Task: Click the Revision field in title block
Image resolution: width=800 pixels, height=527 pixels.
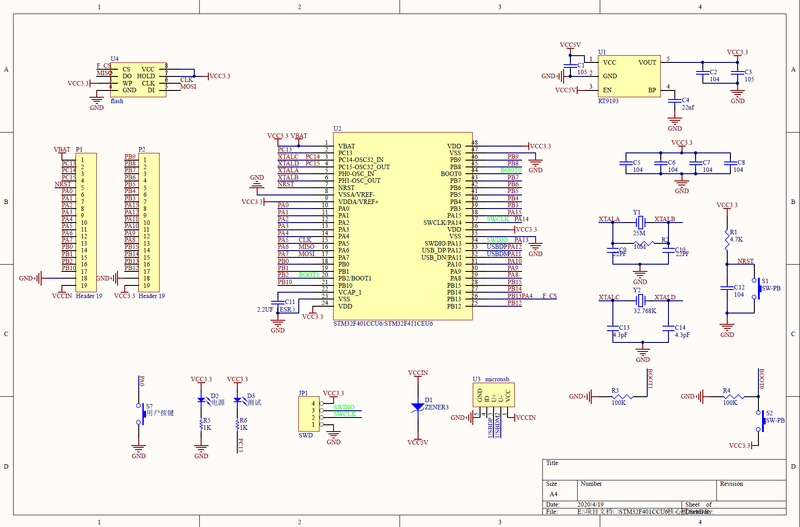Action: pyautogui.click(x=752, y=490)
